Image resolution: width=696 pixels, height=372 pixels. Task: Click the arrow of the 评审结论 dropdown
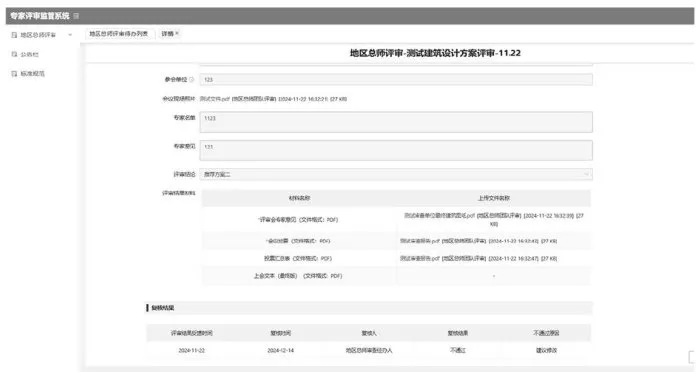click(586, 174)
